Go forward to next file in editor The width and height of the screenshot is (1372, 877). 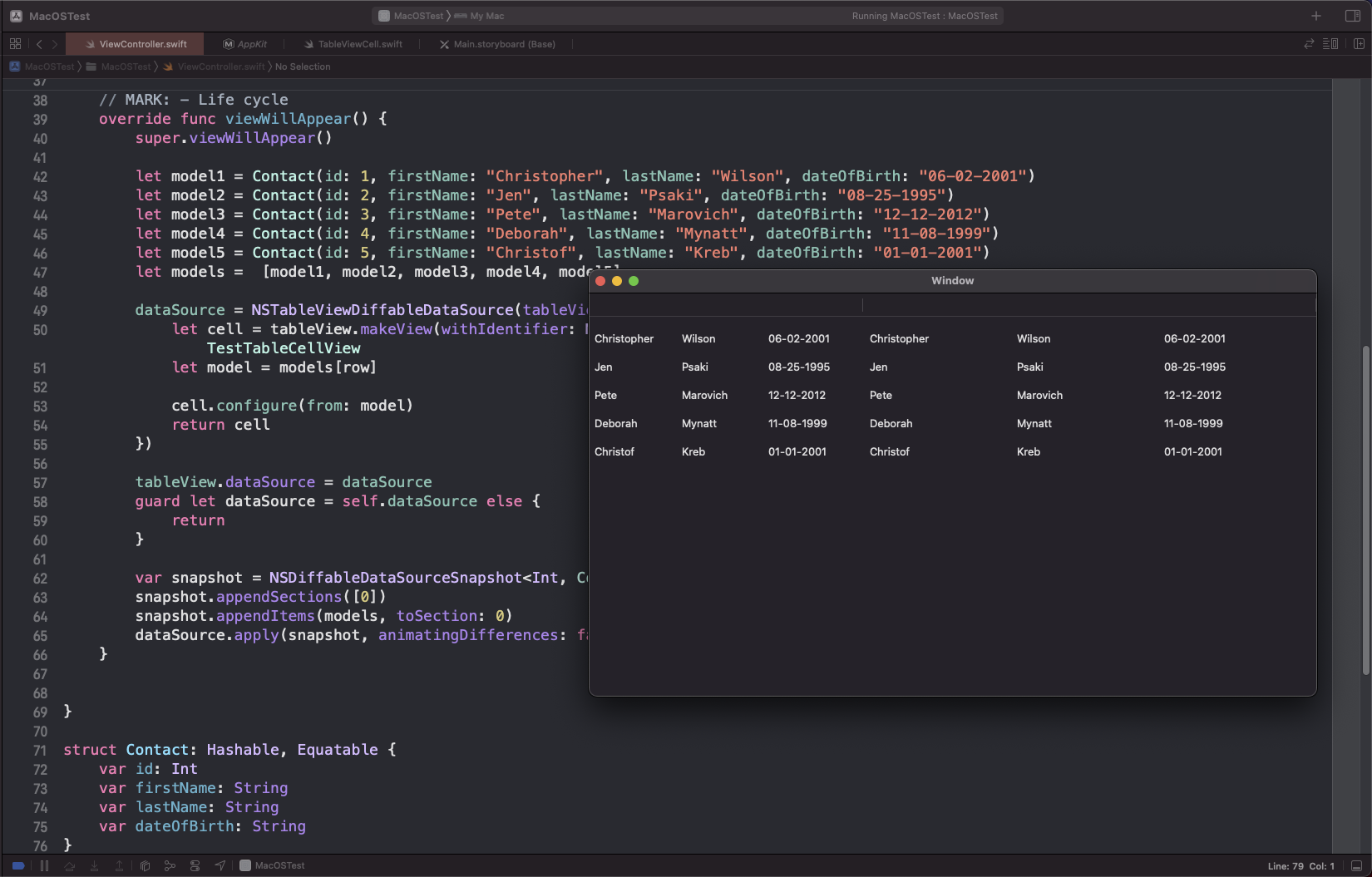point(55,44)
